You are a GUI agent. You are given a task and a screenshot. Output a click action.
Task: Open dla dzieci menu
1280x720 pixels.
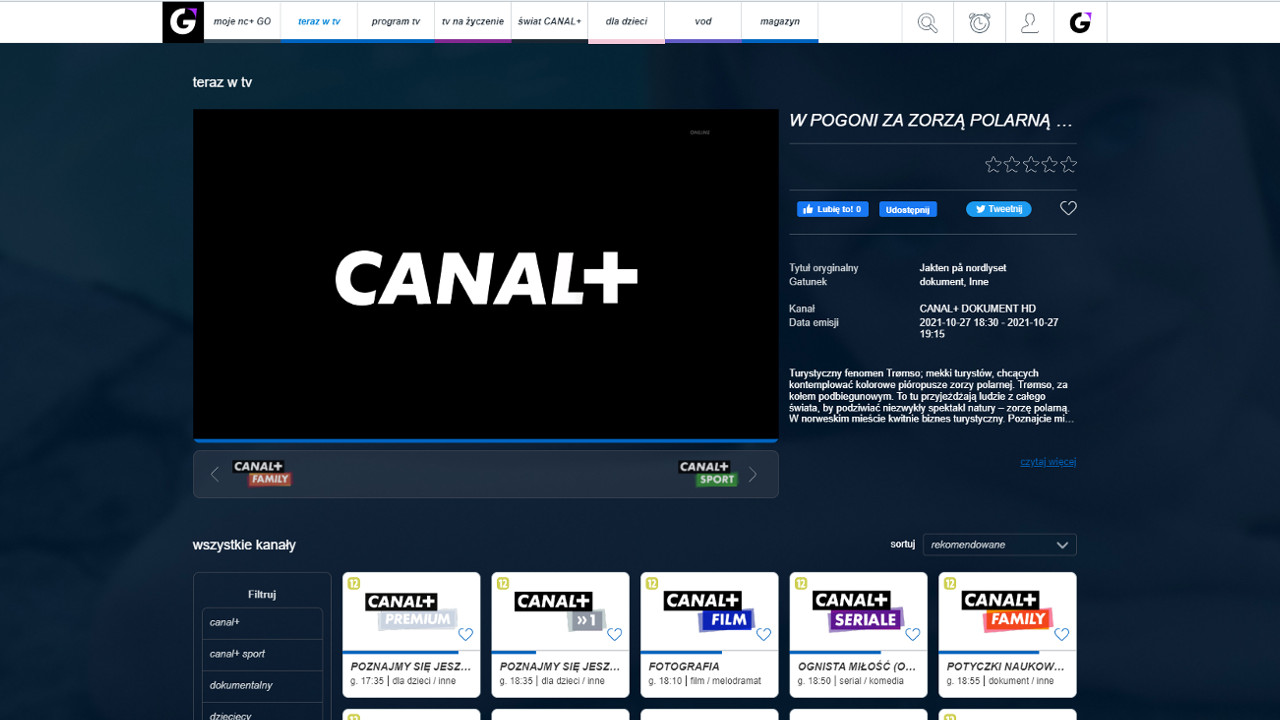(626, 21)
